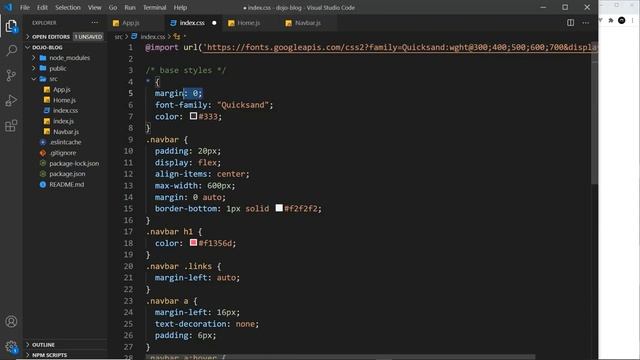
Task: Open the Manage gear icon
Action: pos(11,347)
